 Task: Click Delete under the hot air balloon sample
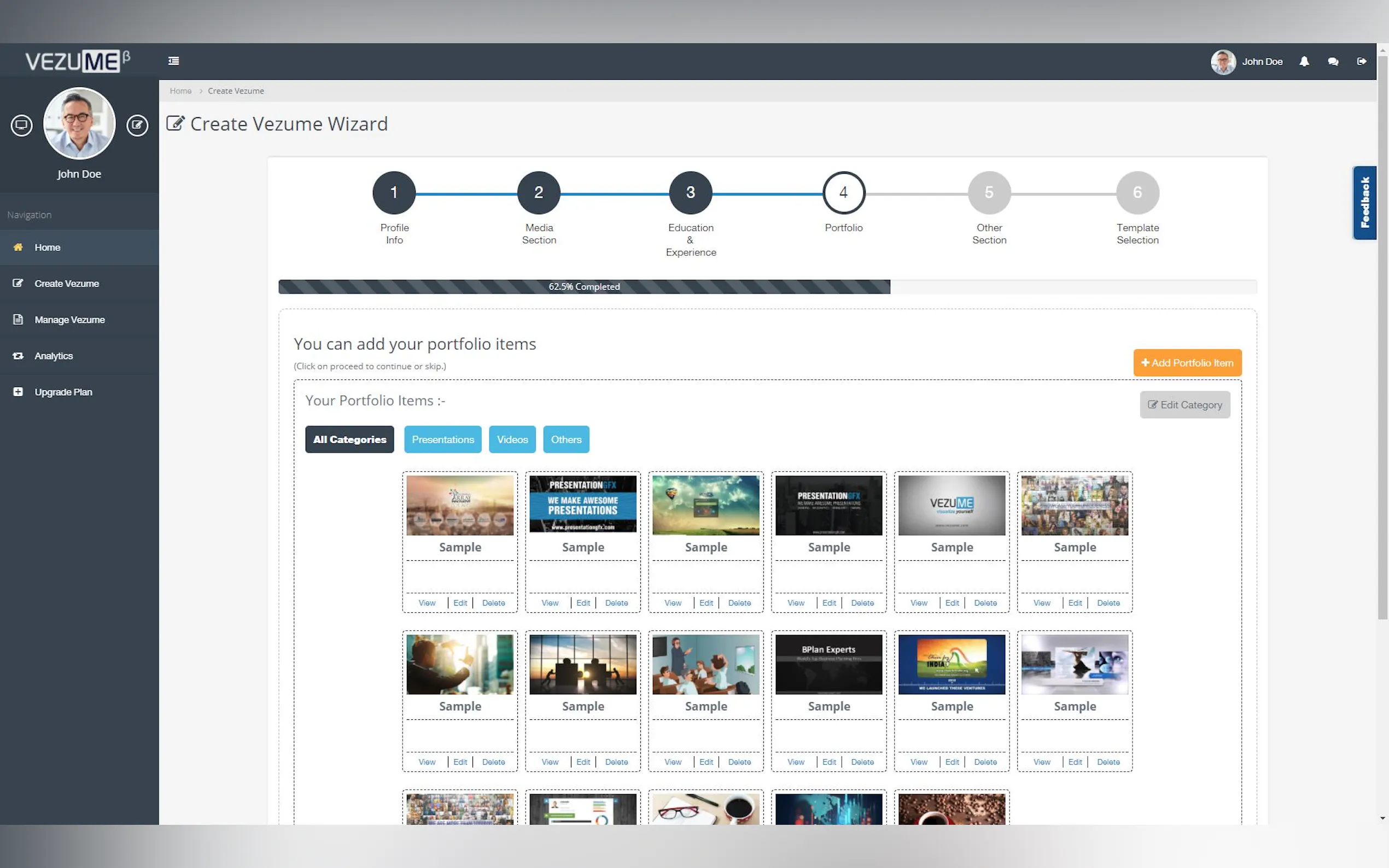point(739,603)
